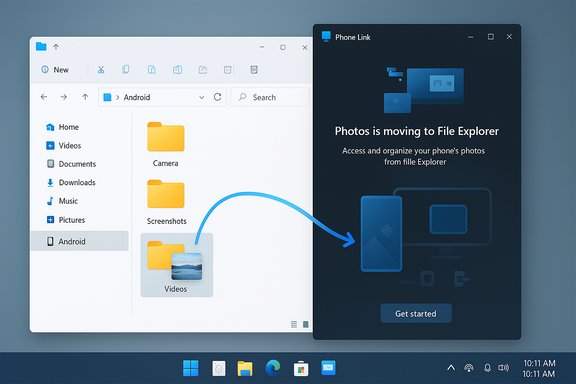Click the folder icon in File Explorer title bar
Screen dimensions: 576x384
point(41,46)
